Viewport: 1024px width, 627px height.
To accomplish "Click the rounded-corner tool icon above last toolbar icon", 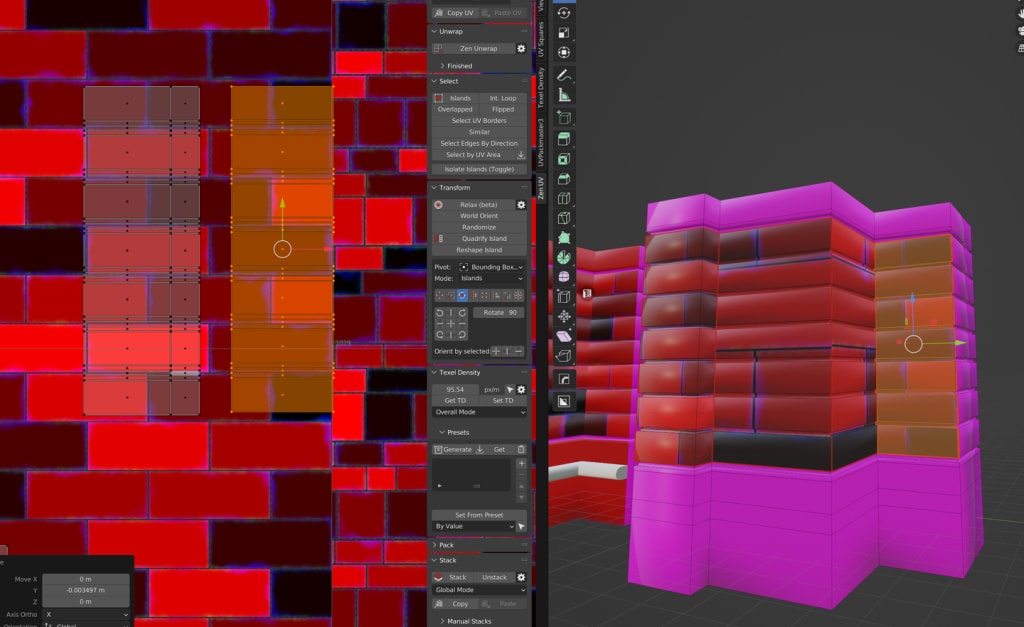I will (x=564, y=379).
